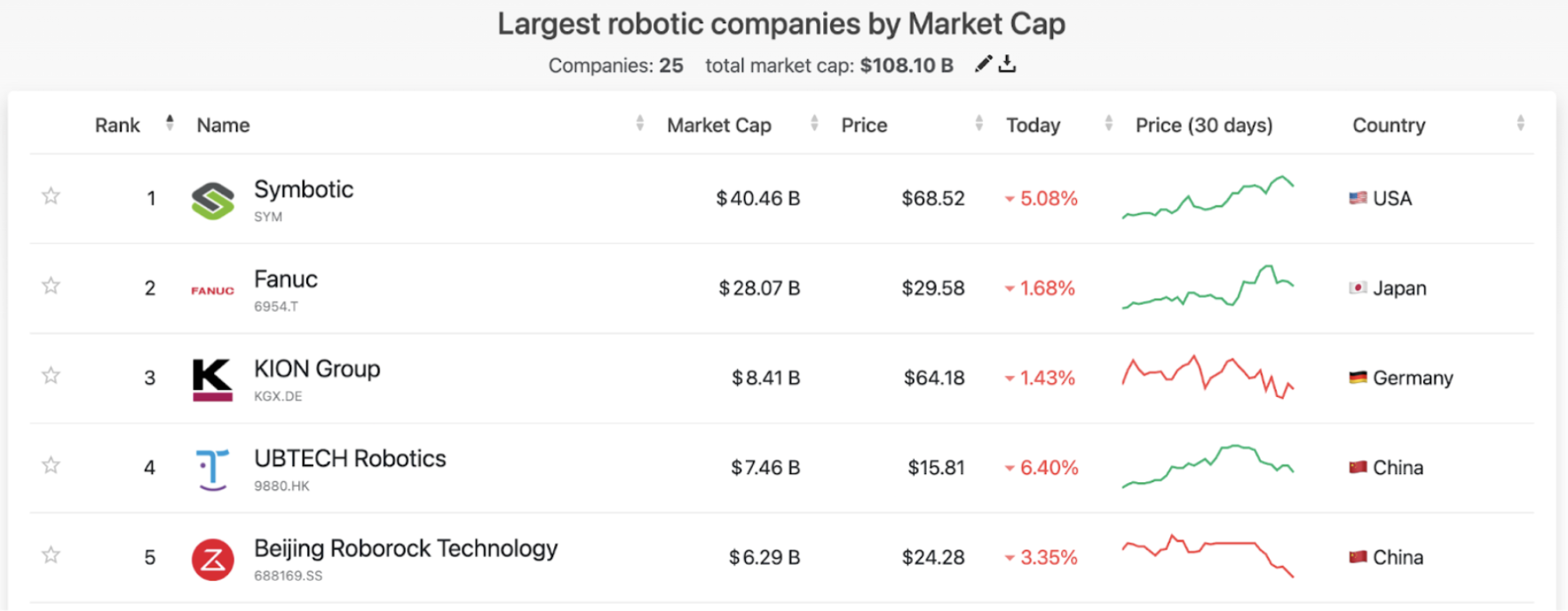Sort using the Today column arrows
This screenshot has width=1568, height=611.
click(x=1108, y=124)
